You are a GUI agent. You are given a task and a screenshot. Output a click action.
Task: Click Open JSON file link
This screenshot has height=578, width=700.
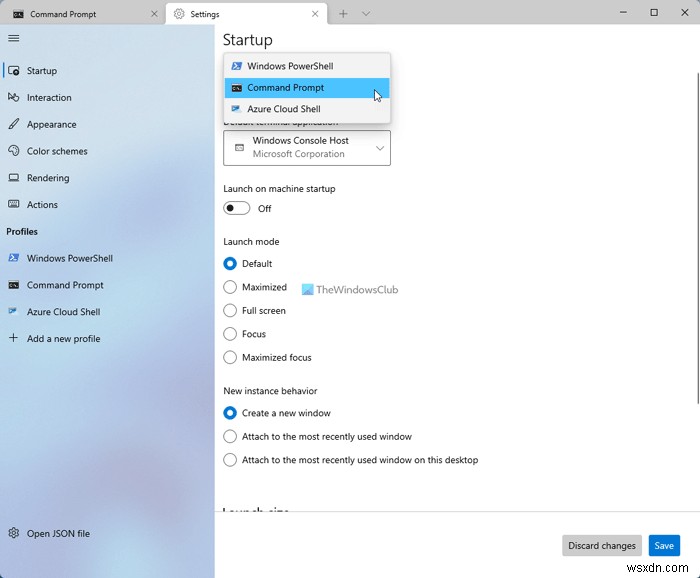tap(107, 533)
